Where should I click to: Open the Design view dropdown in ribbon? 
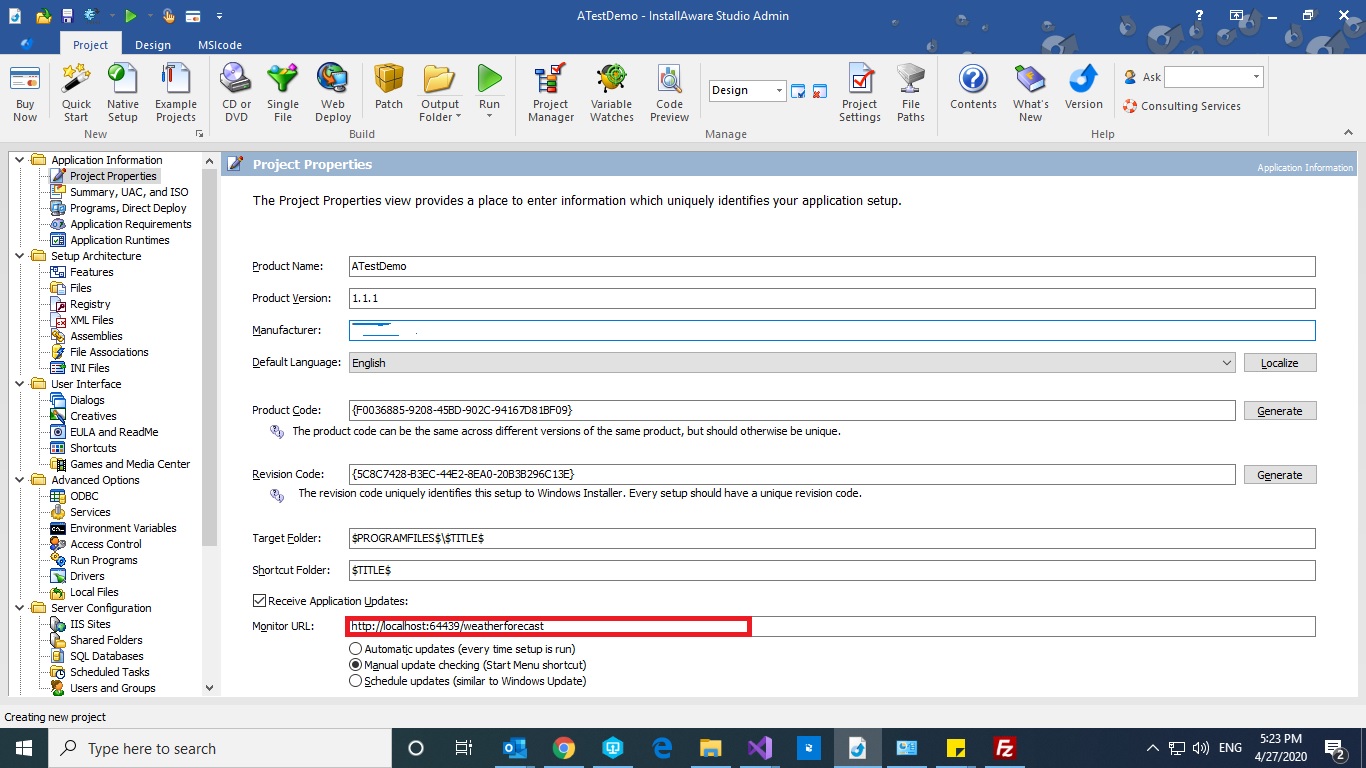[x=779, y=90]
